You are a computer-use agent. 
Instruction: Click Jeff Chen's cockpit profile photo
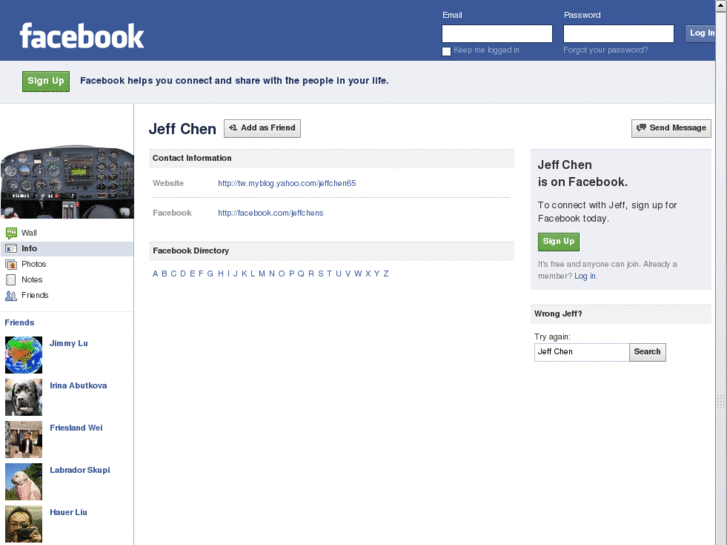[x=67, y=182]
